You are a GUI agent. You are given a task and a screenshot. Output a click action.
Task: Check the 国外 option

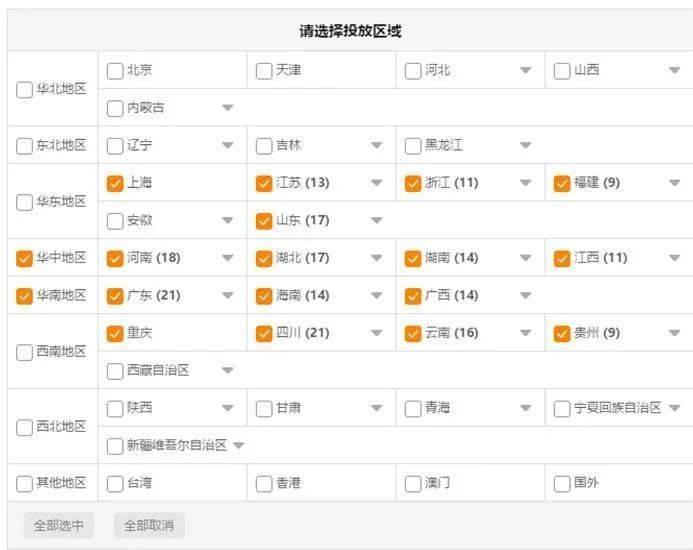tap(562, 484)
